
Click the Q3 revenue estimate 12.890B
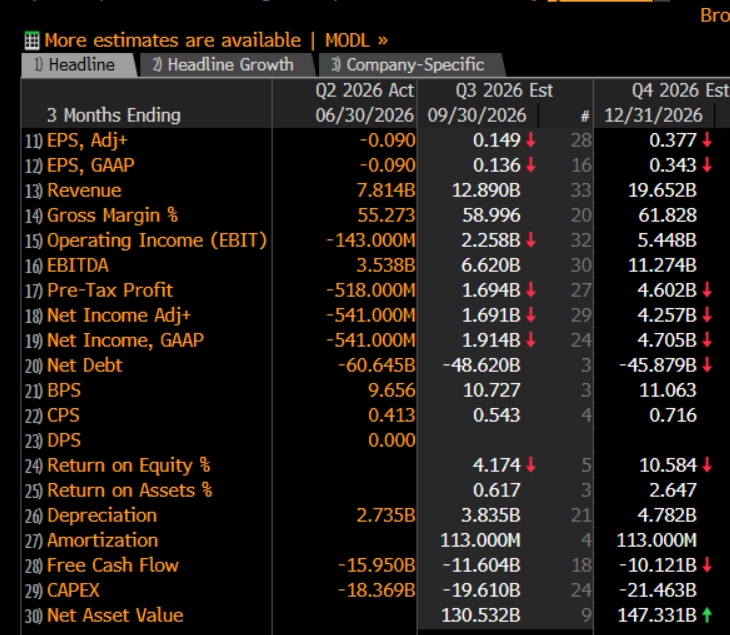click(486, 190)
